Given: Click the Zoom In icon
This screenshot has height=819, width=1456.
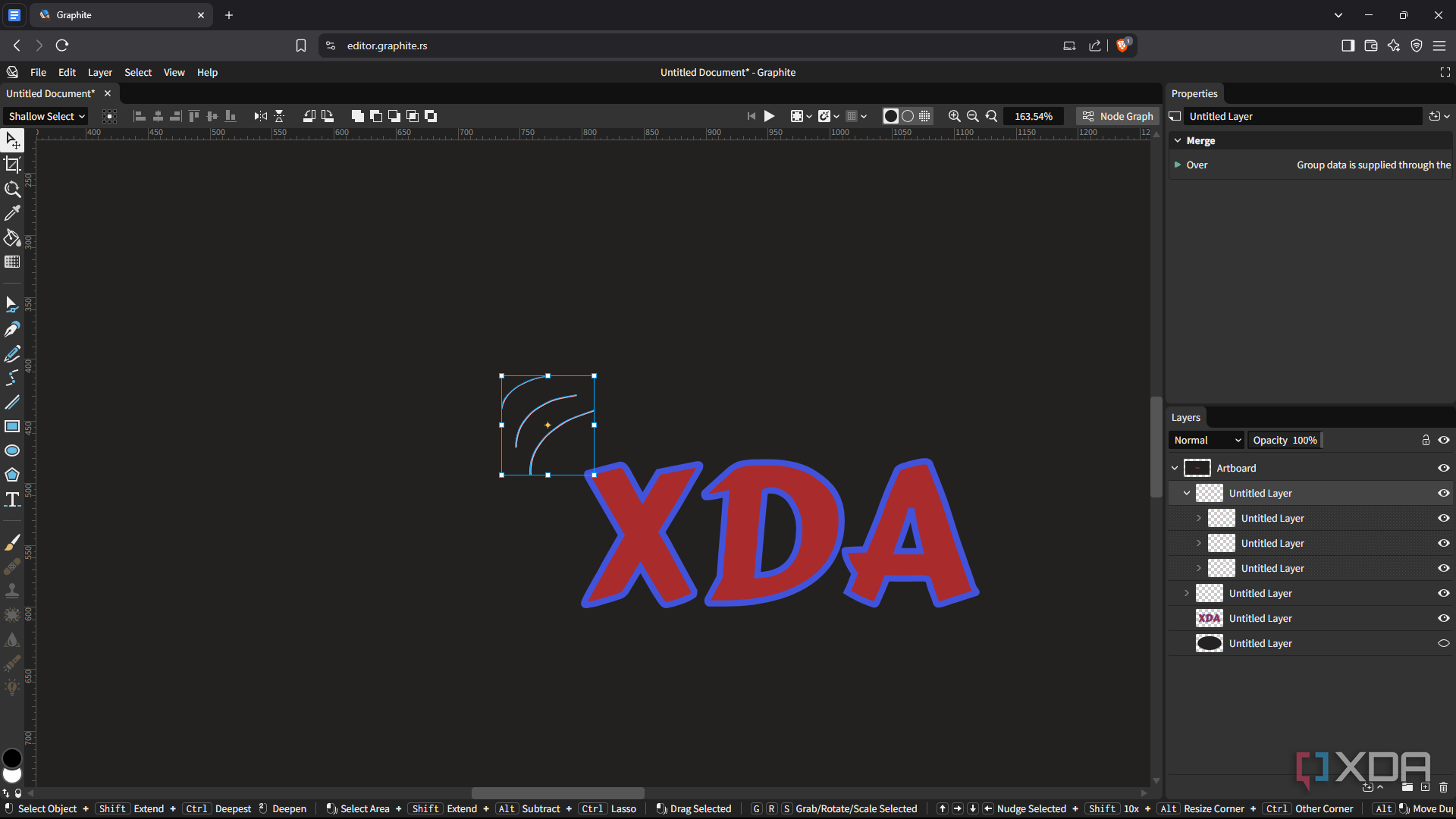Looking at the screenshot, I should 954,116.
